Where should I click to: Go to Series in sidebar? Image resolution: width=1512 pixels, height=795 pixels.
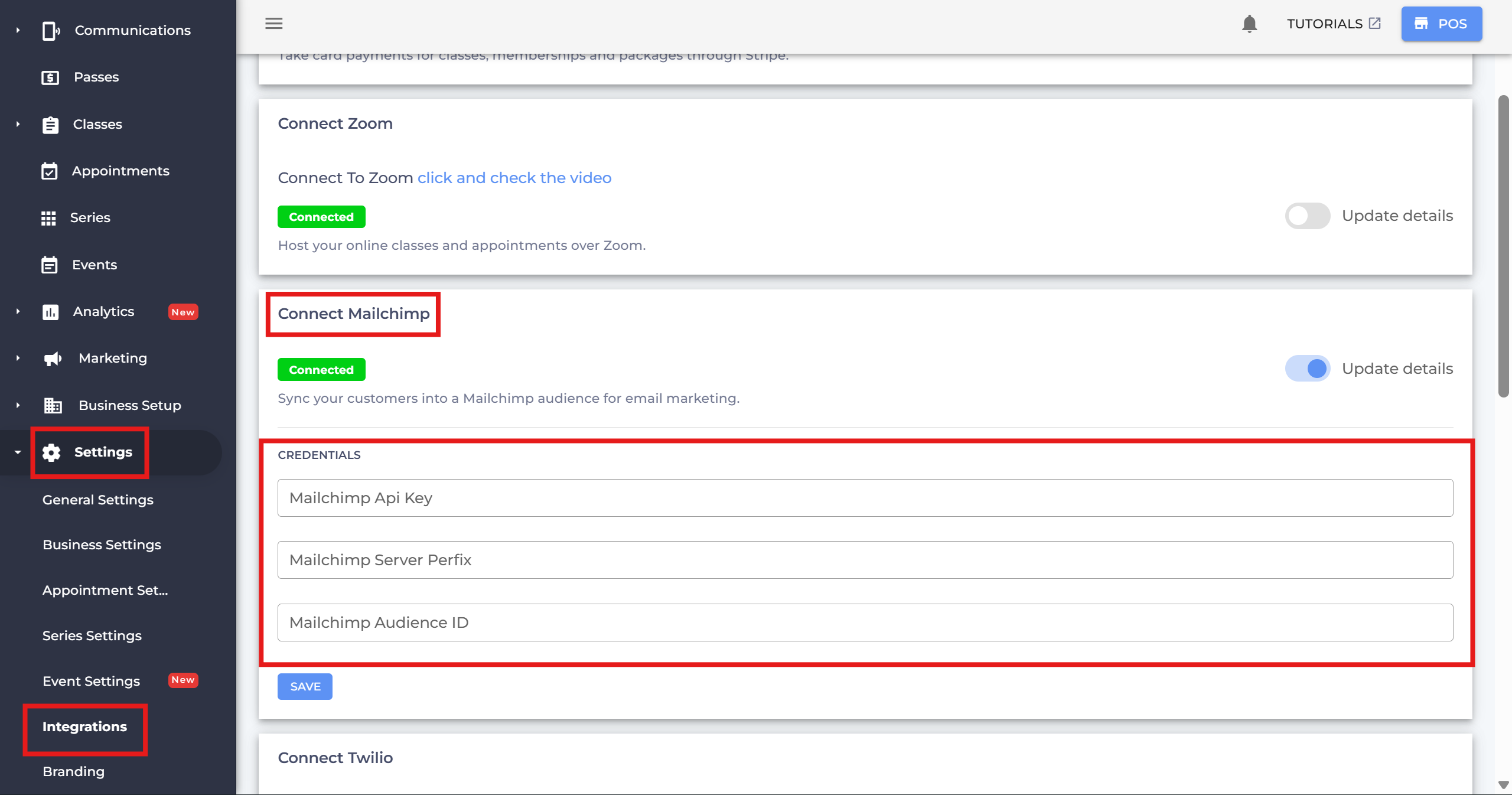[90, 217]
